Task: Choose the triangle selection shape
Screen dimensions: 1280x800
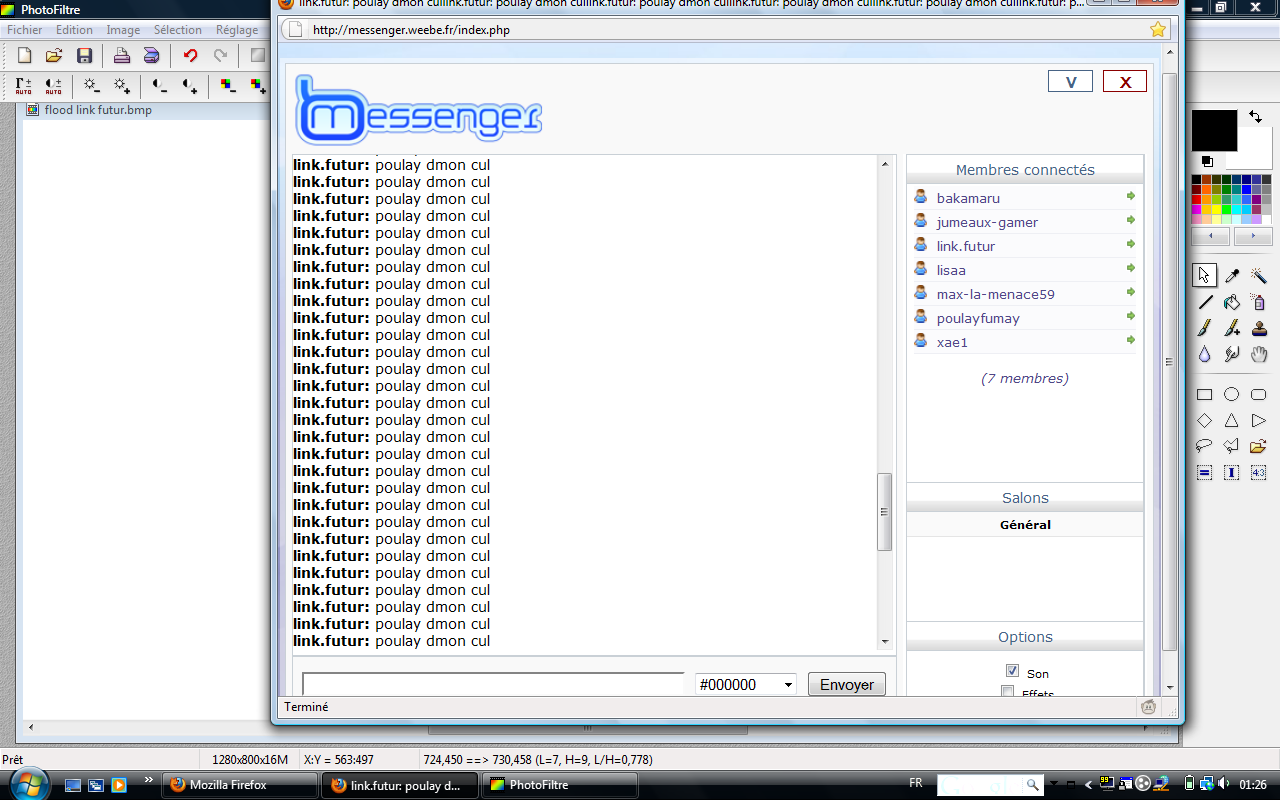Action: 1232,421
